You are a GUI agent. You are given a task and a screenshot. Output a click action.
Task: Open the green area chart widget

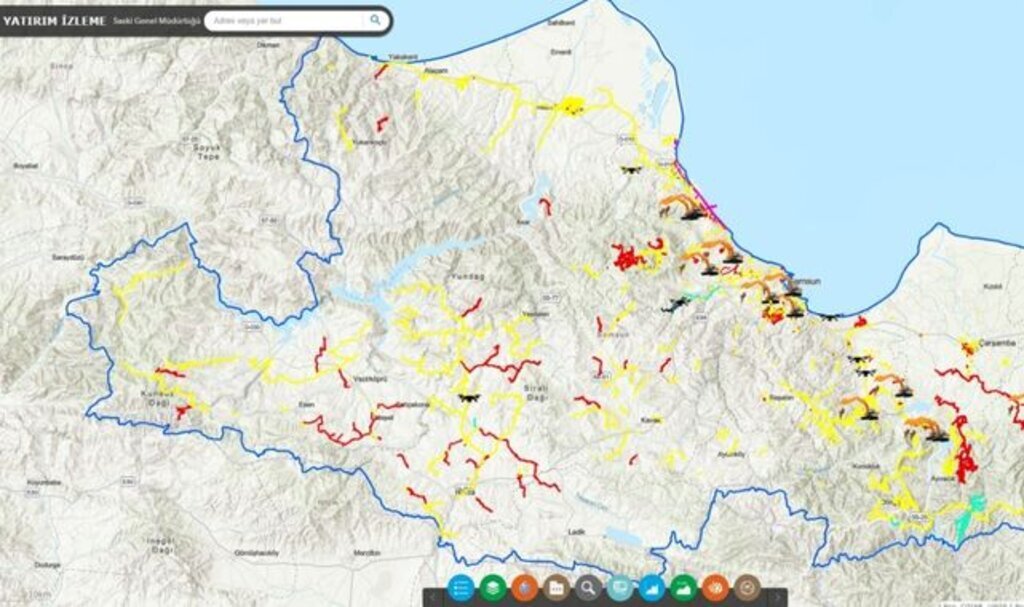(x=683, y=589)
